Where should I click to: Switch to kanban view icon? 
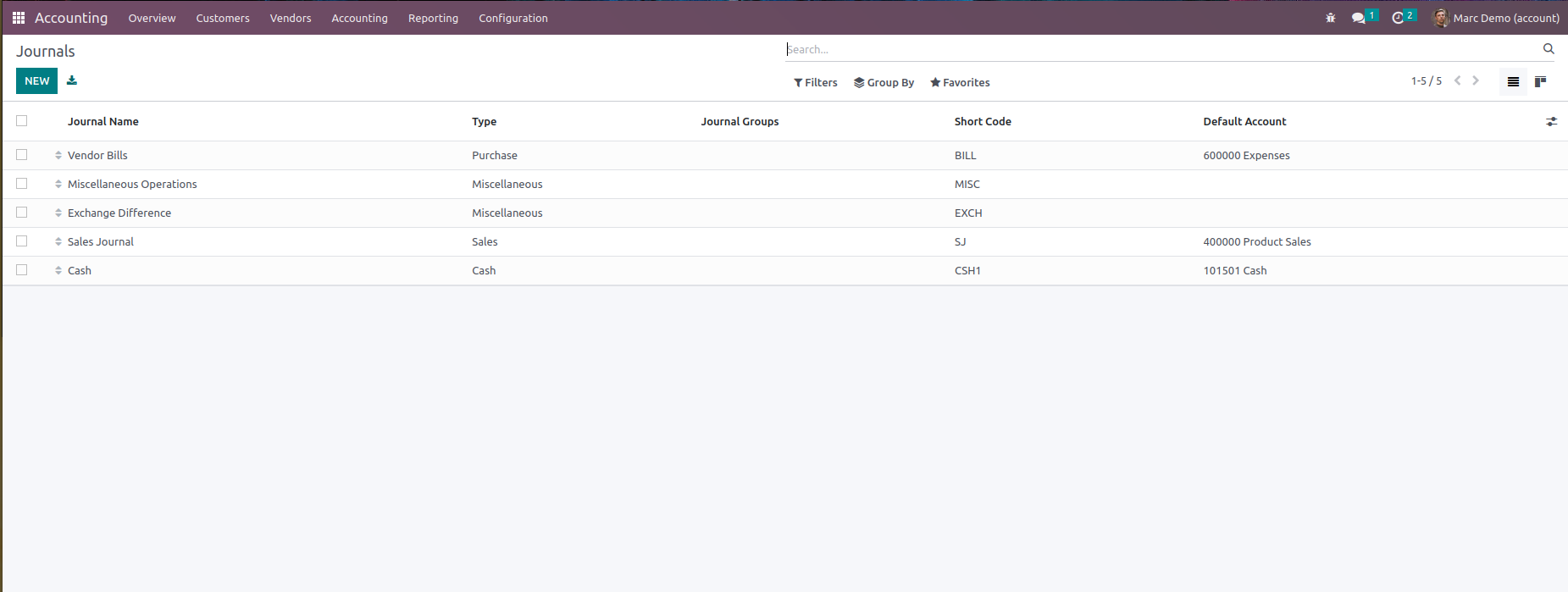[x=1540, y=82]
